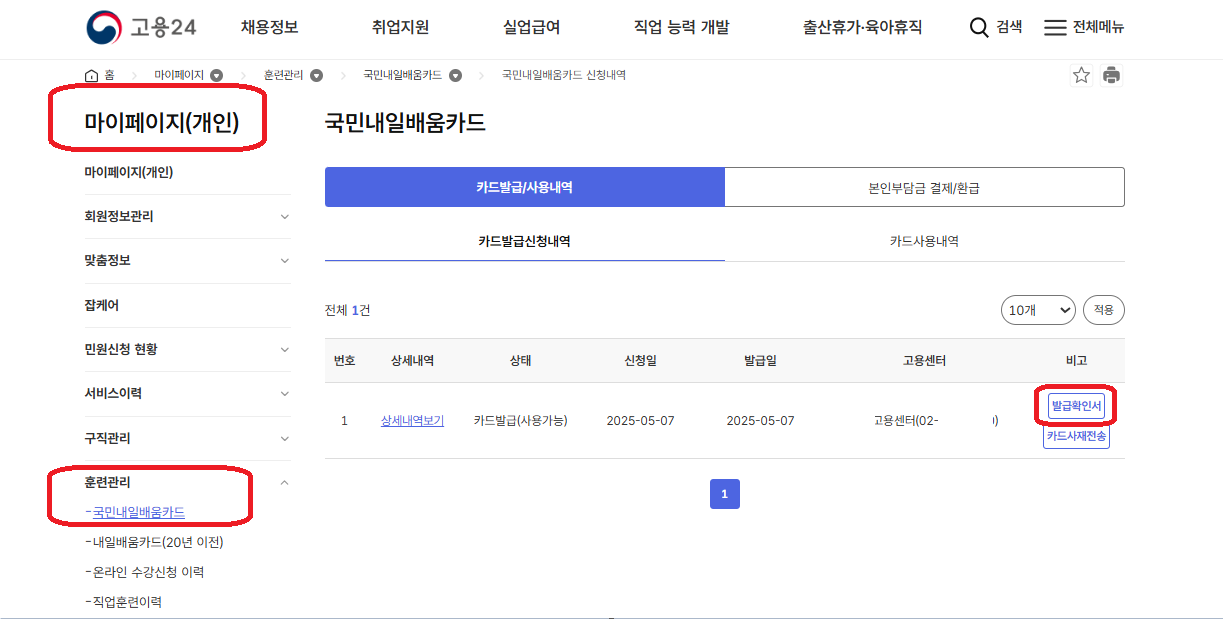Click the 발급확인서 button
This screenshot has height=619, width=1223.
click(1076, 404)
